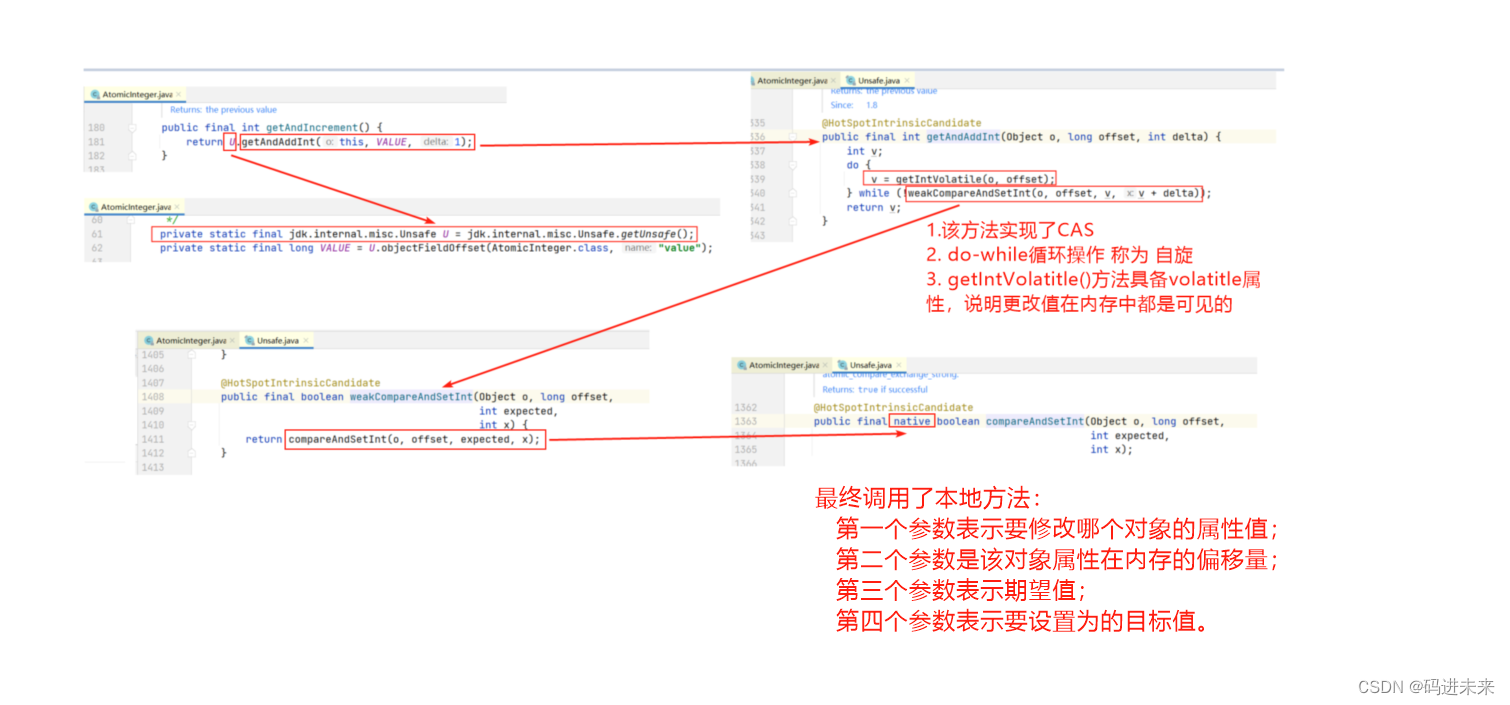The height and width of the screenshot is (705, 1510).
Task: Select Unsafe.java tab above weakCompareAndSetInt code
Action: tap(277, 340)
